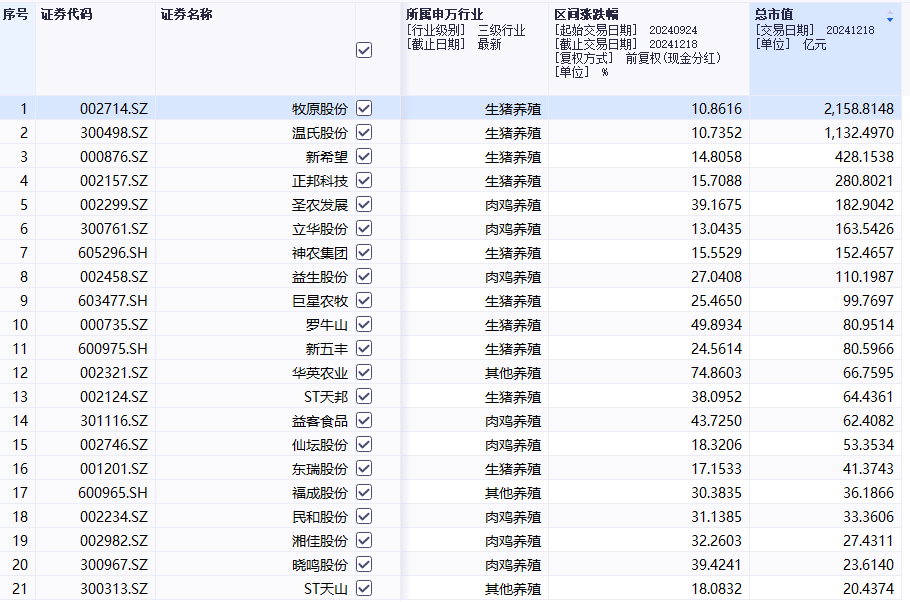The height and width of the screenshot is (602, 910).
Task: Toggle the checkbox next to 圣农发展
Action: 364,204
